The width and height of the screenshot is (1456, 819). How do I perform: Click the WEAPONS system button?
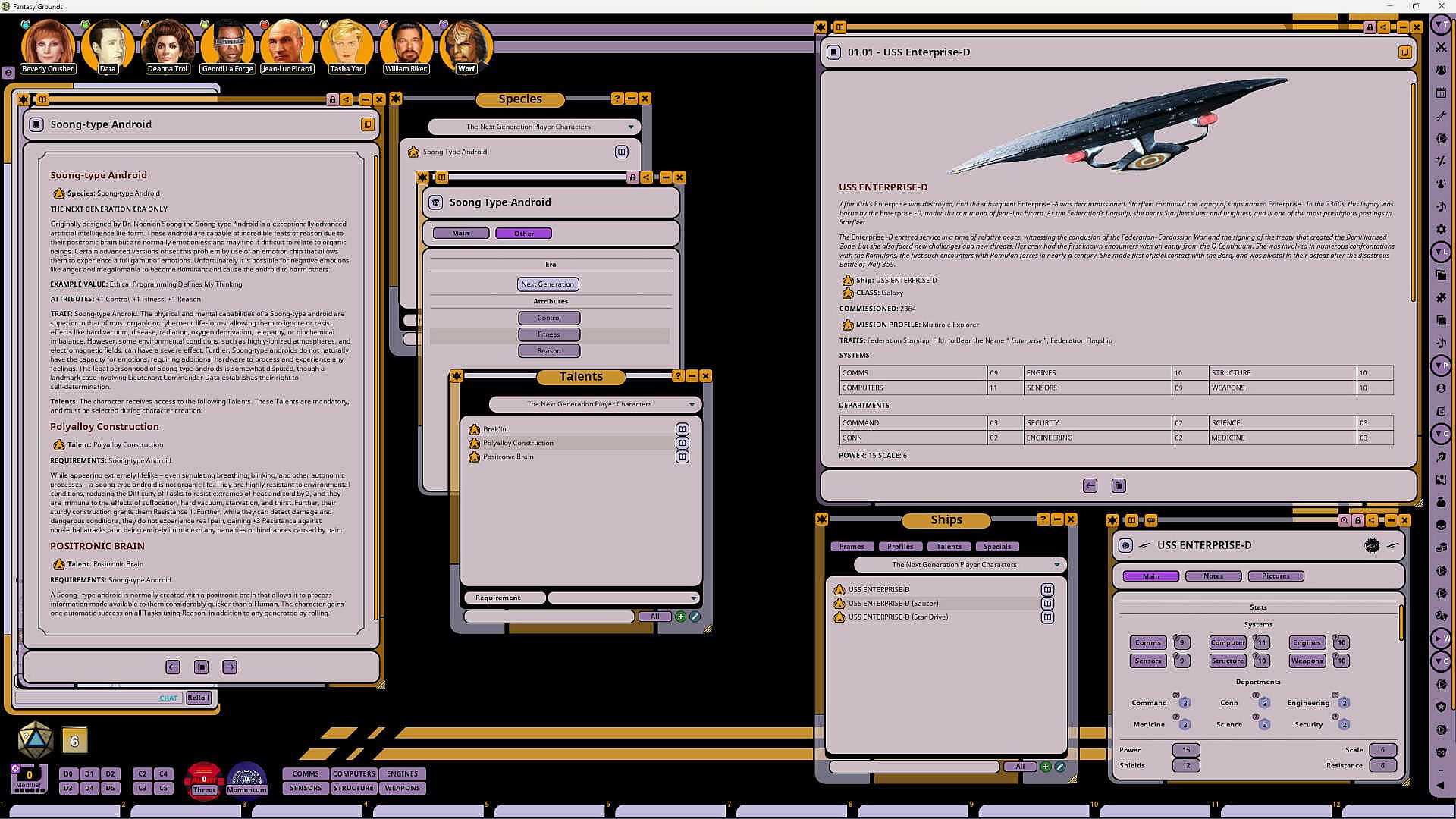coord(402,789)
